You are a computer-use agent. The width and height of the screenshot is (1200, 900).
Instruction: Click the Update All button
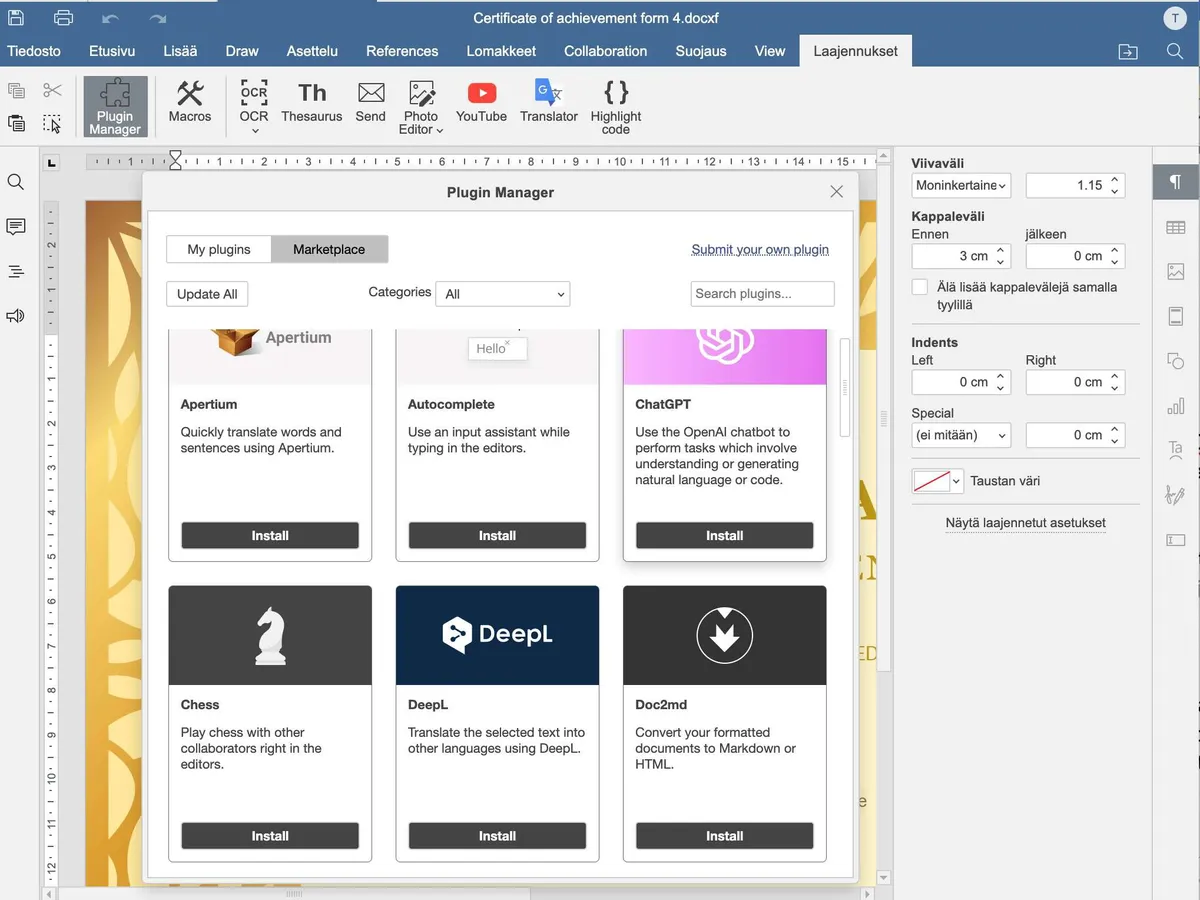click(207, 294)
